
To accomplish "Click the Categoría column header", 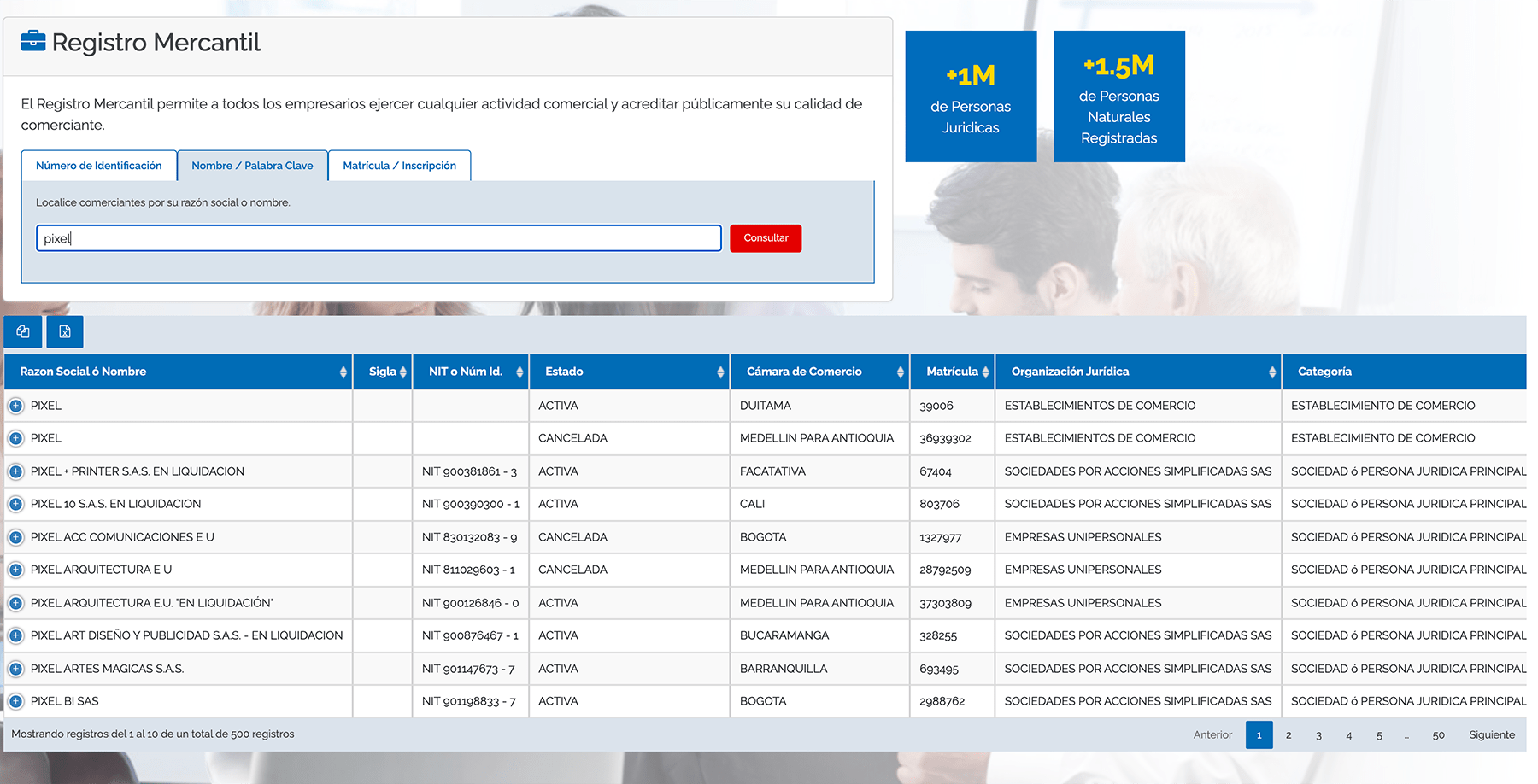I will [x=1405, y=372].
